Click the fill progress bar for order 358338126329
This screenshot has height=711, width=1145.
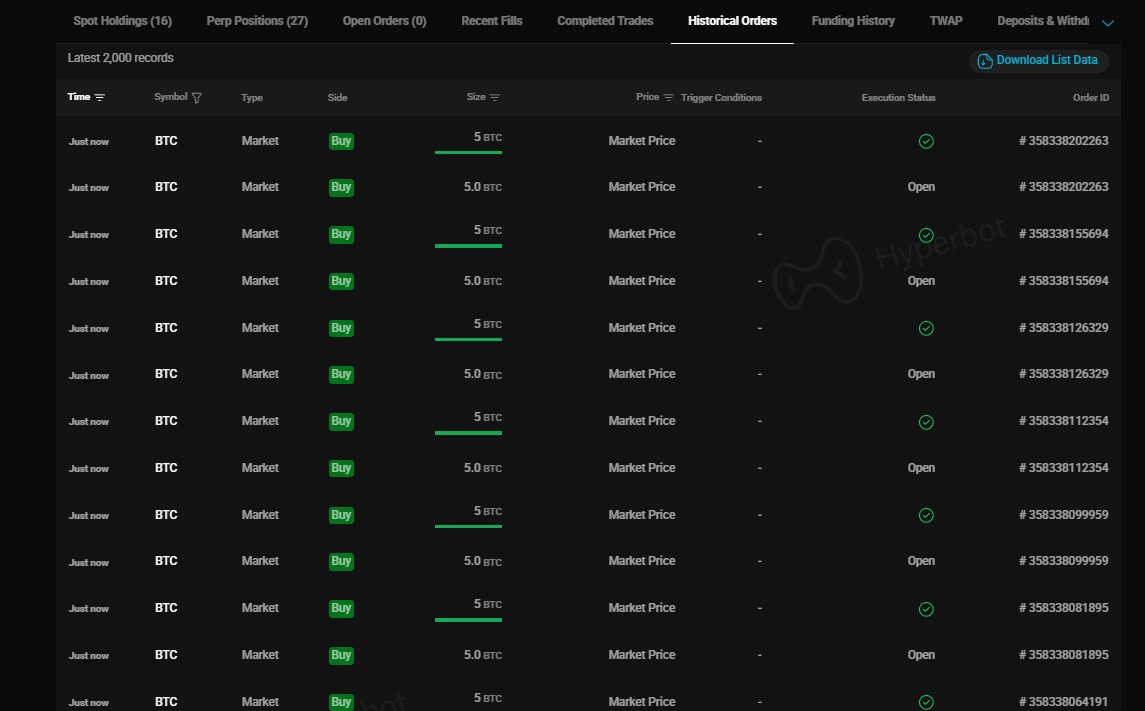pos(468,339)
